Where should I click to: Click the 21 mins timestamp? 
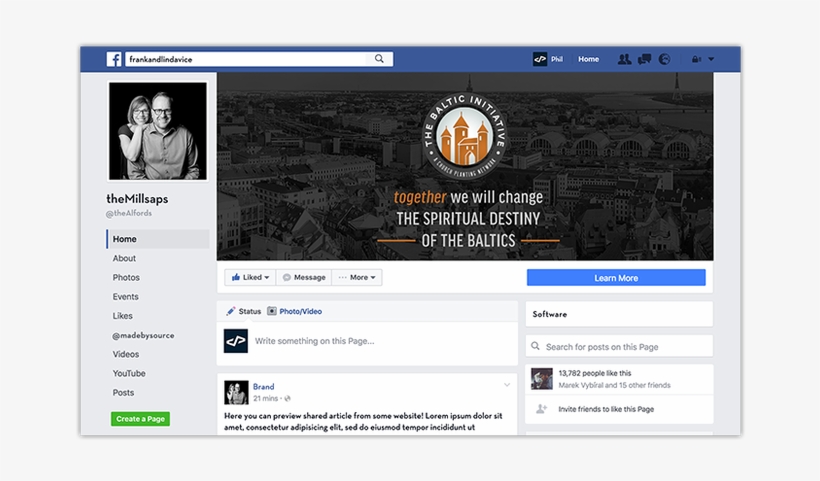[266, 398]
